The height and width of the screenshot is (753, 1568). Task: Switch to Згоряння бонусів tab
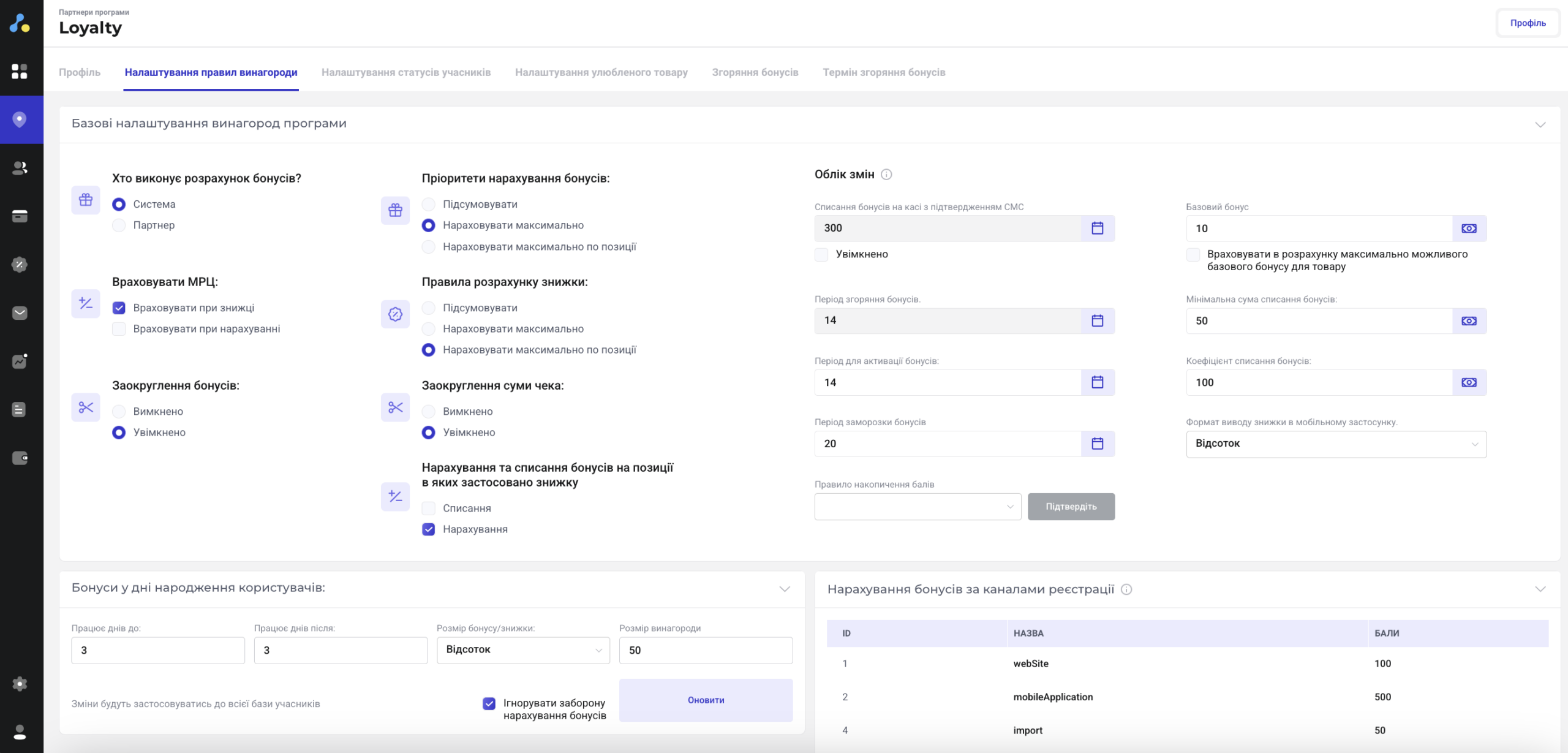(755, 72)
